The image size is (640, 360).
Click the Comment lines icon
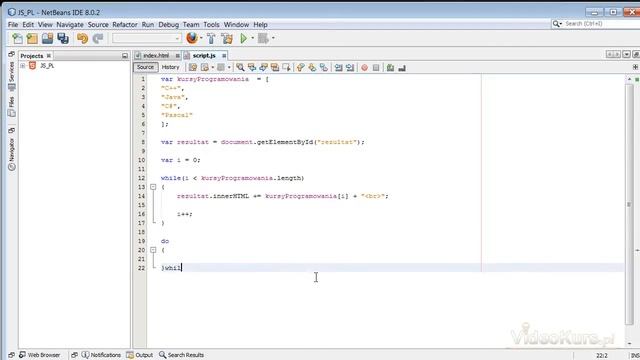point(390,68)
